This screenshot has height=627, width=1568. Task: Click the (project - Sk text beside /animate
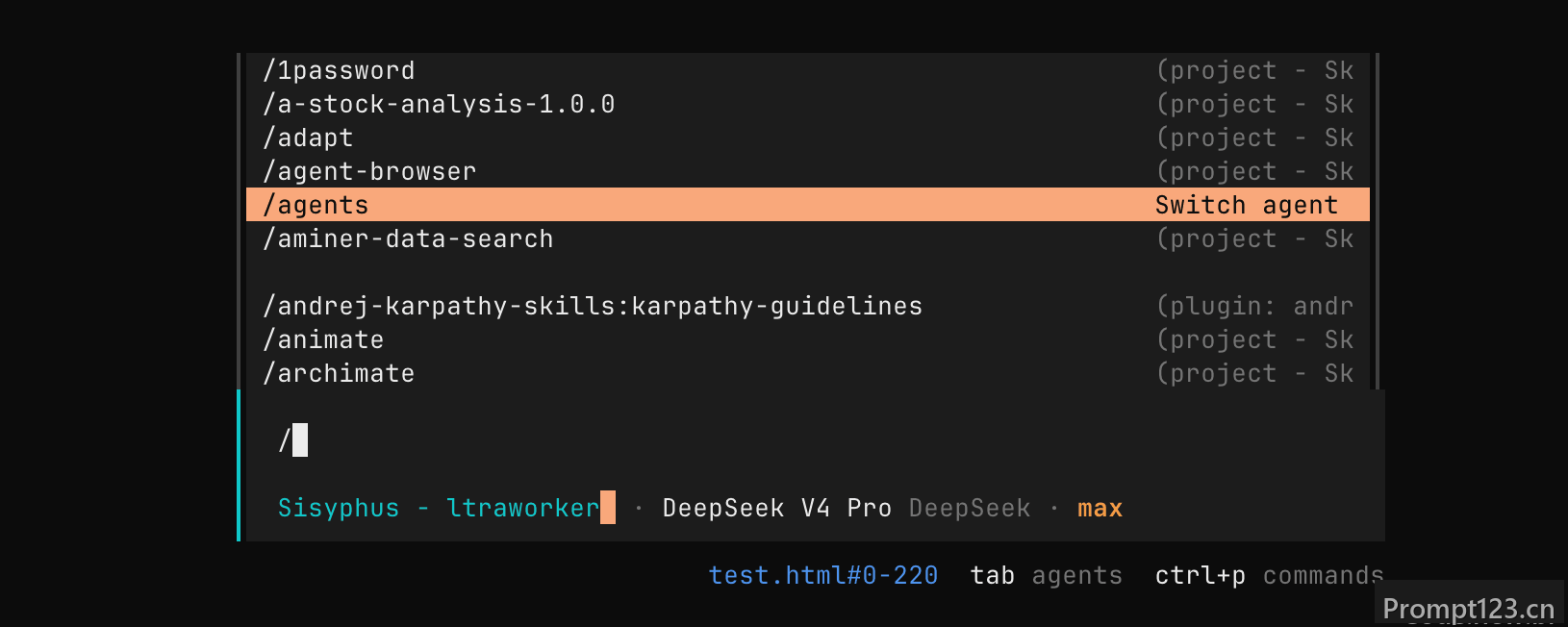(1254, 339)
